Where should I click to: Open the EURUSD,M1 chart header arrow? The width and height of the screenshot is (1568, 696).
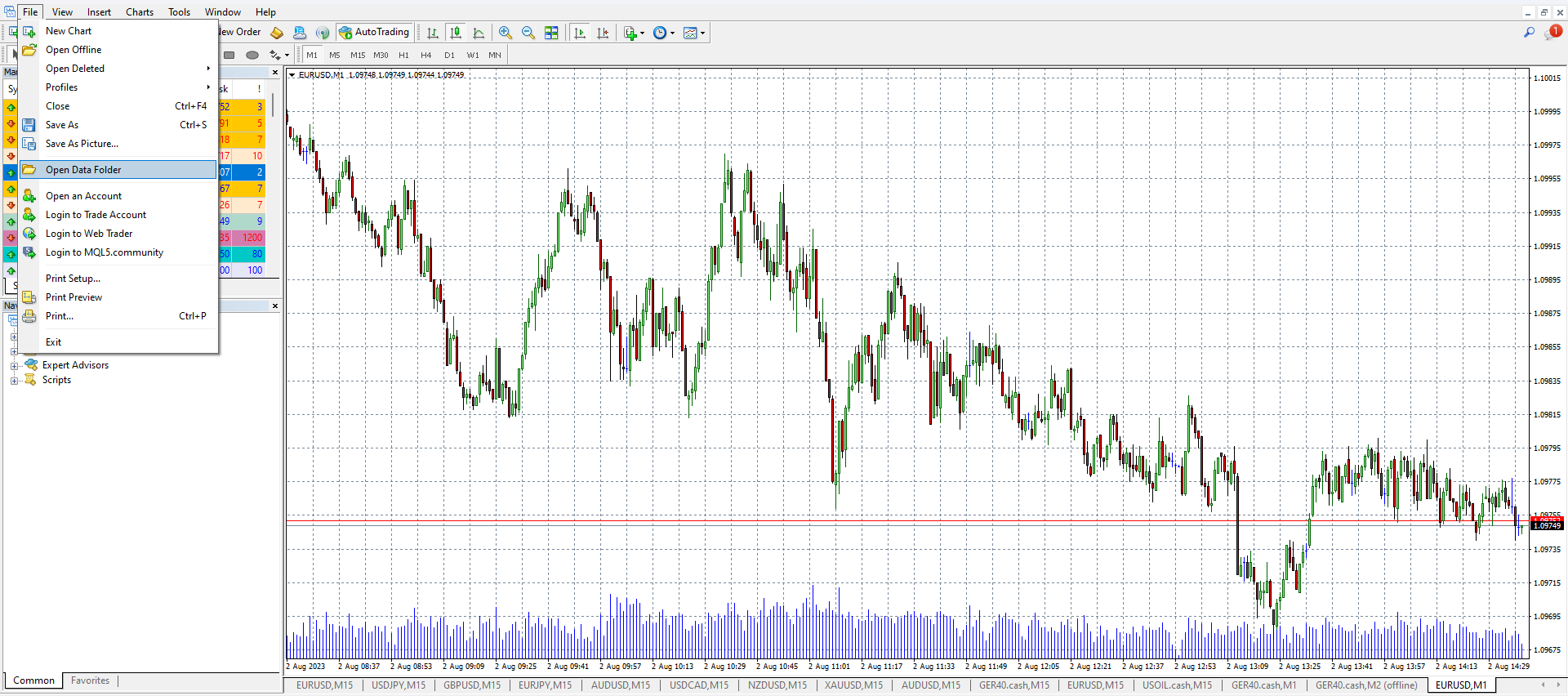click(x=292, y=75)
